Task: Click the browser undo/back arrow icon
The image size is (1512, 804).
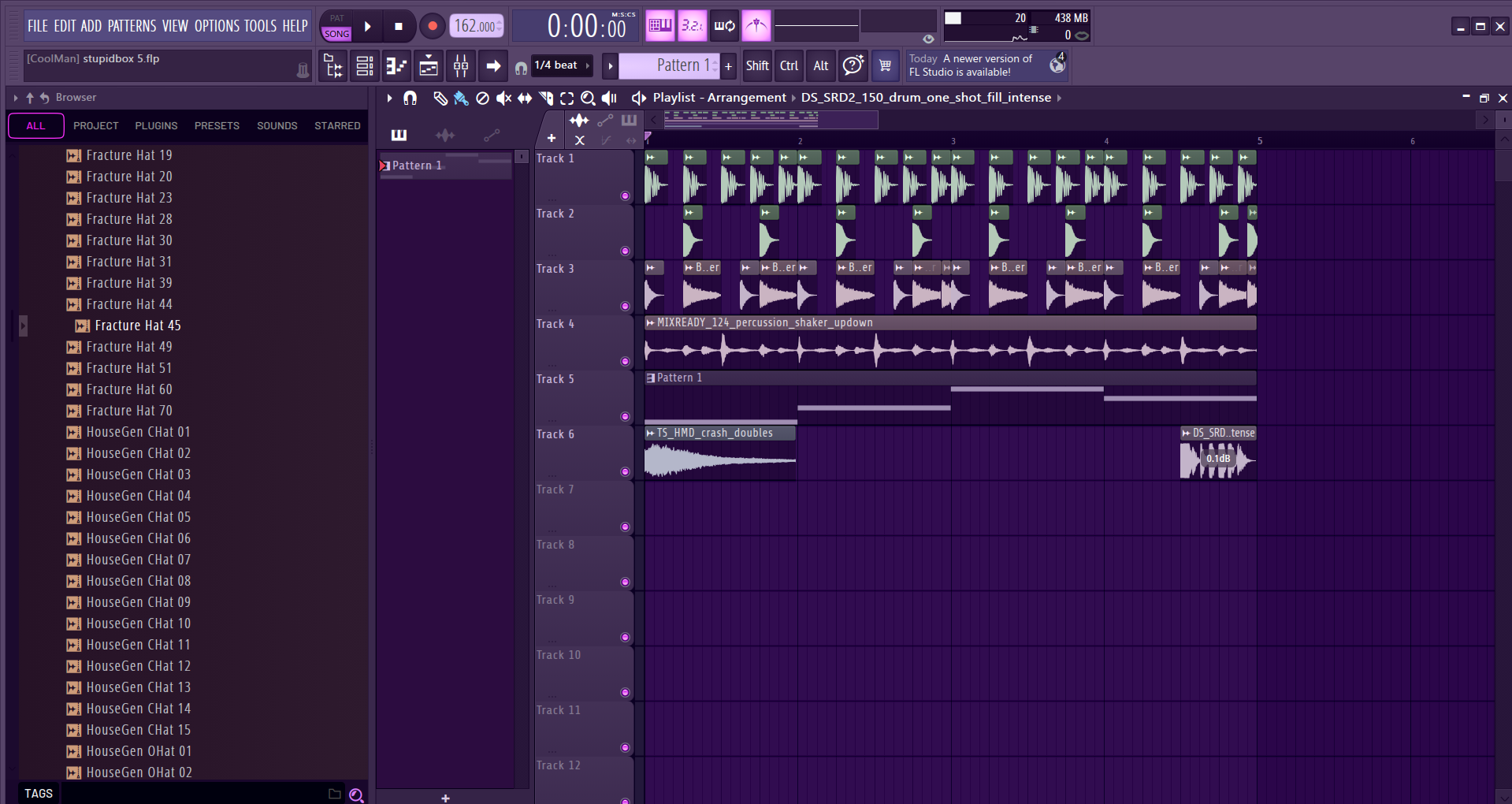Action: coord(45,98)
